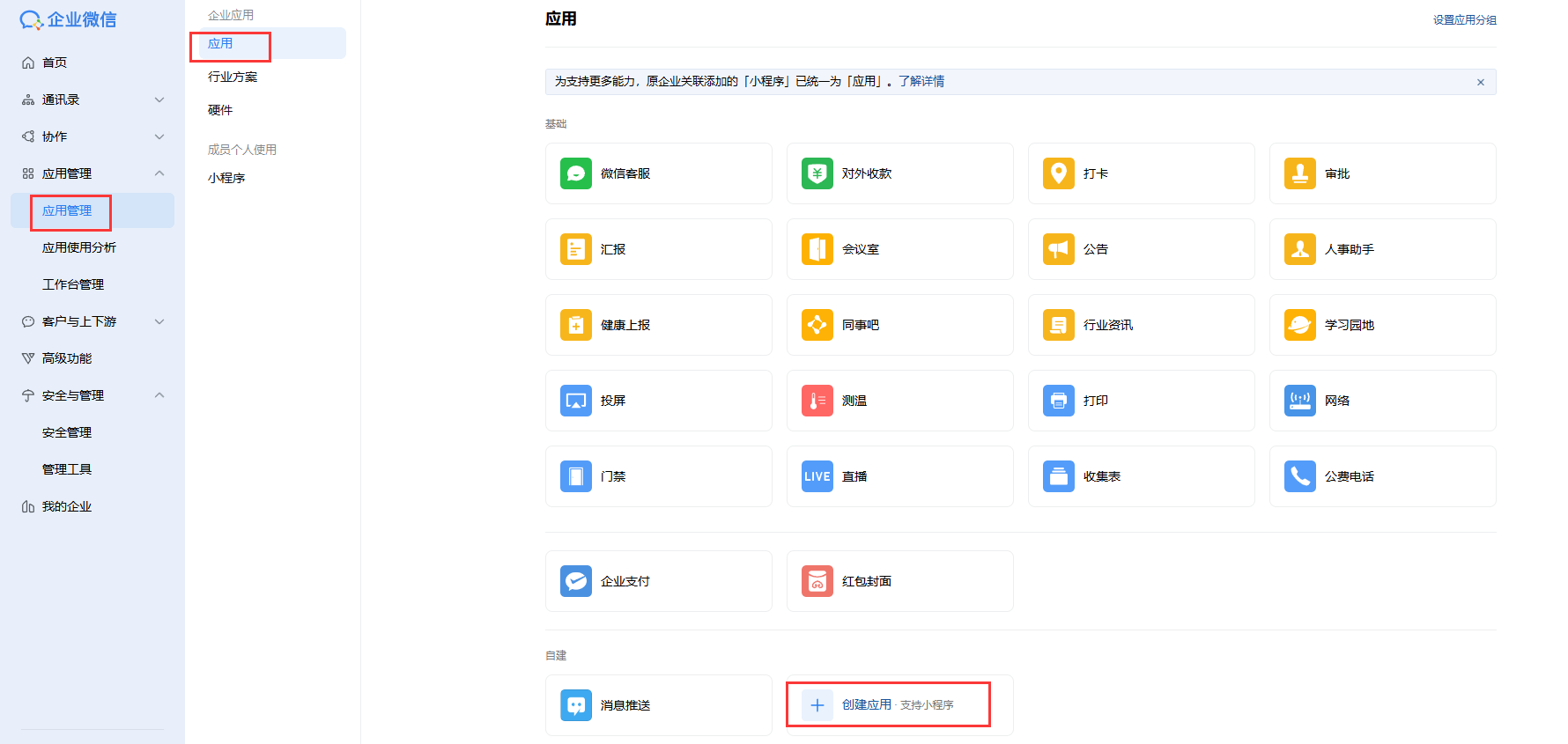Screen dimensions: 1568x744
Task: Select the highlighted 应用管理 submenu item
Action: coord(92,210)
